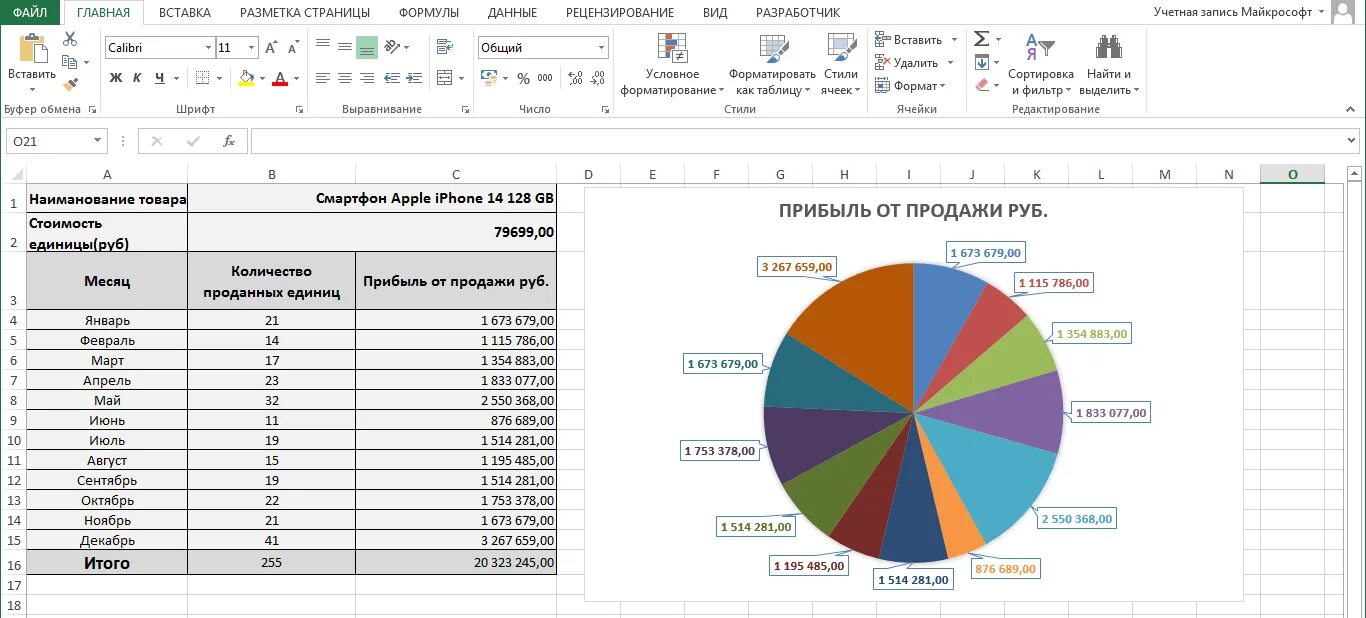Image resolution: width=1366 pixels, height=618 pixels.
Task: Apply yellow fill color to cell
Action: pos(246,78)
